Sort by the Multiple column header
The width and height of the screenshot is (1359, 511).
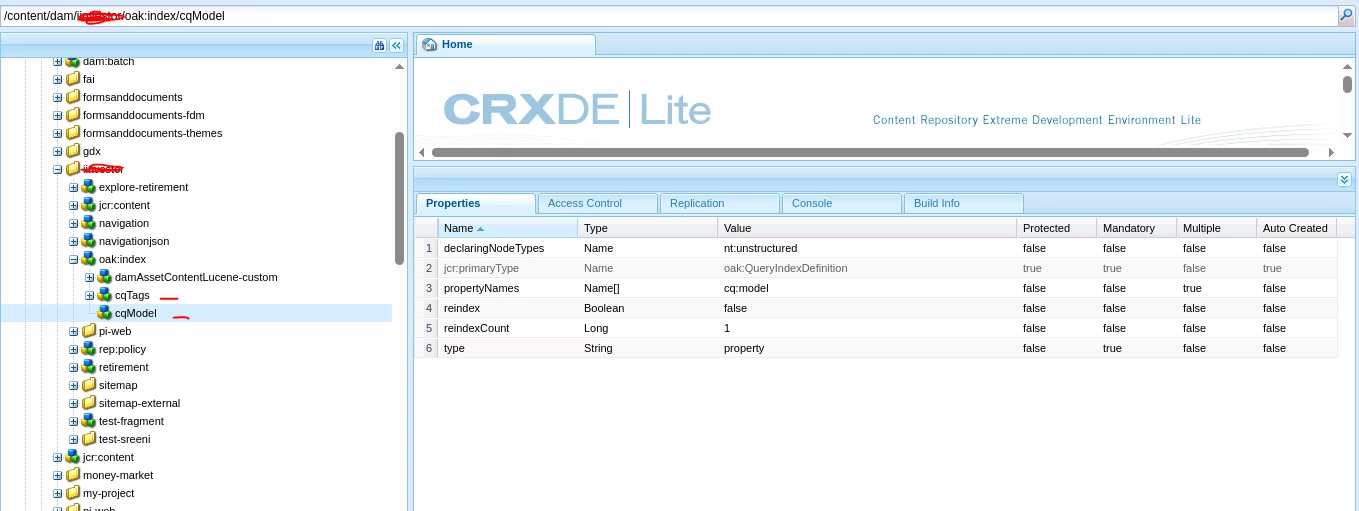point(1216,228)
